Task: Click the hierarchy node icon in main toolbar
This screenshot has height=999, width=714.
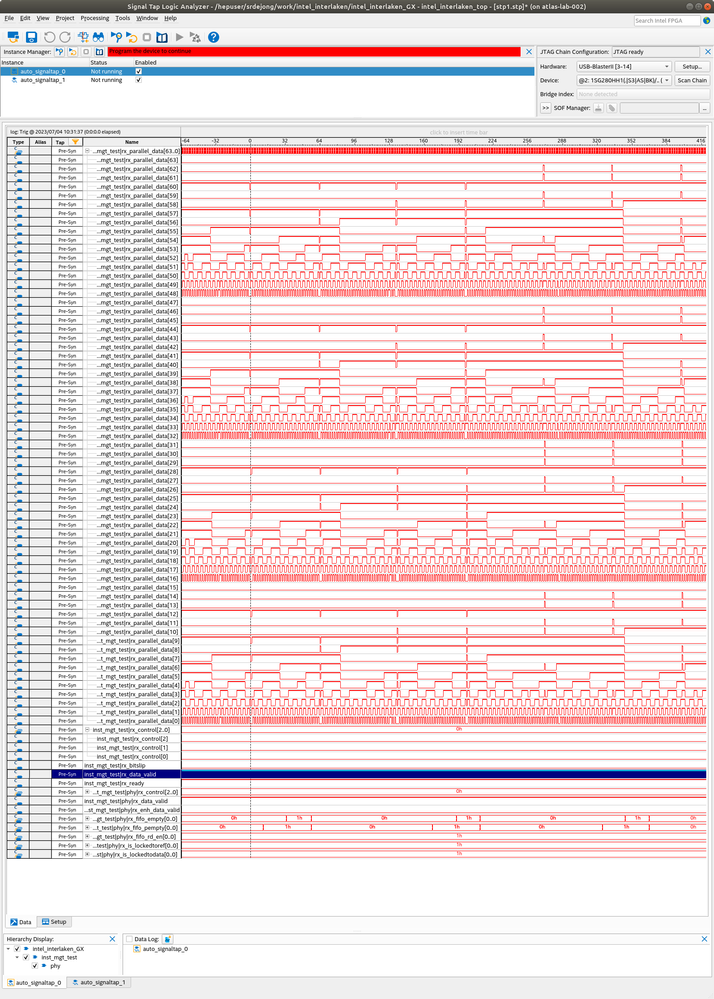Action: [x=83, y=37]
